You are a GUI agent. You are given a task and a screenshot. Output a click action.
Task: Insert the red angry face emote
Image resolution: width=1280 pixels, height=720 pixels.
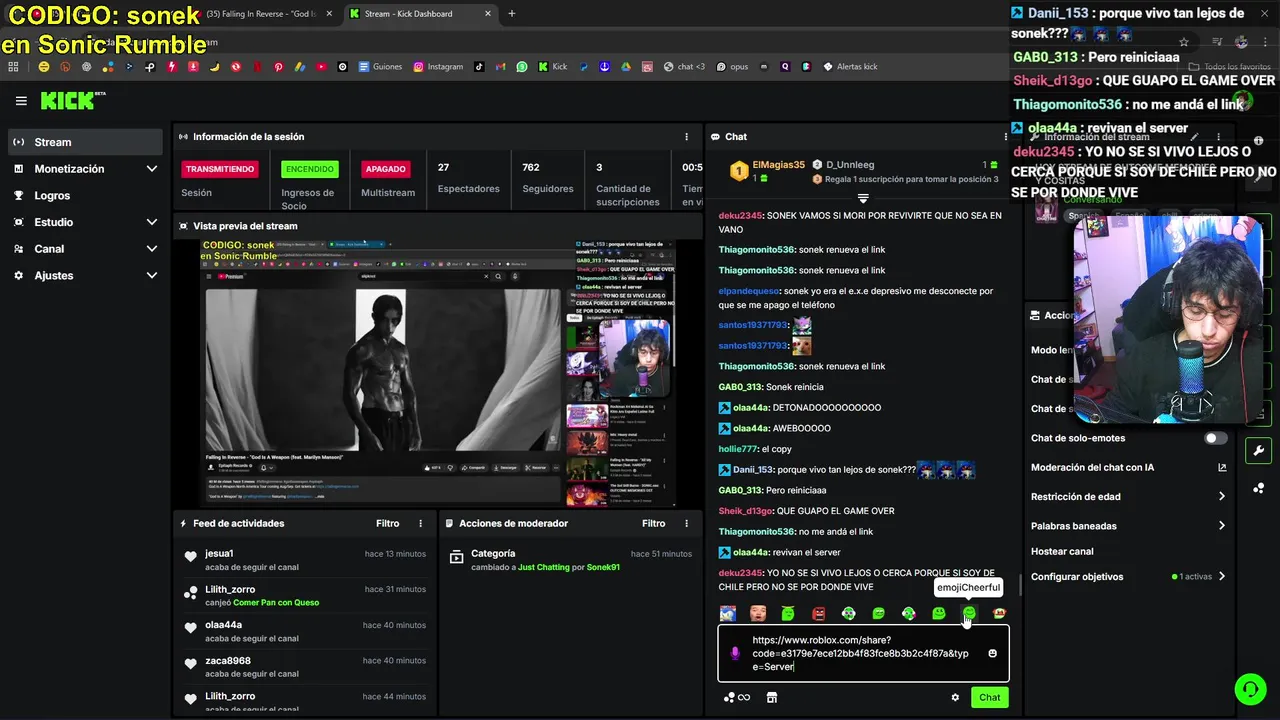(818, 613)
